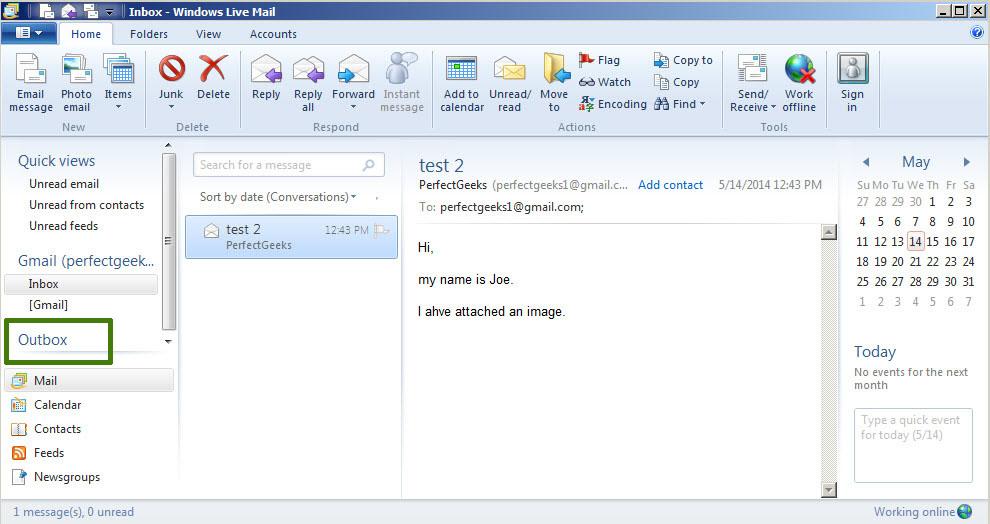Collapse the Gmail account folder header
The height and width of the screenshot is (524, 990).
tap(85, 261)
